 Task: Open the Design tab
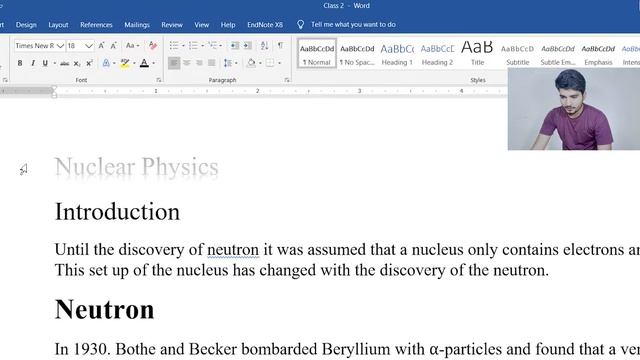[x=26, y=25]
